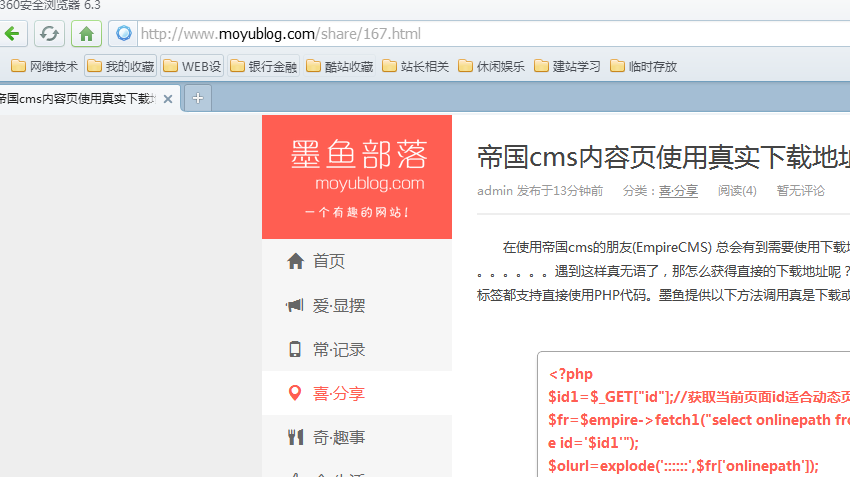Jump to comments via 暂无评论
850x477 pixels.
[801, 191]
